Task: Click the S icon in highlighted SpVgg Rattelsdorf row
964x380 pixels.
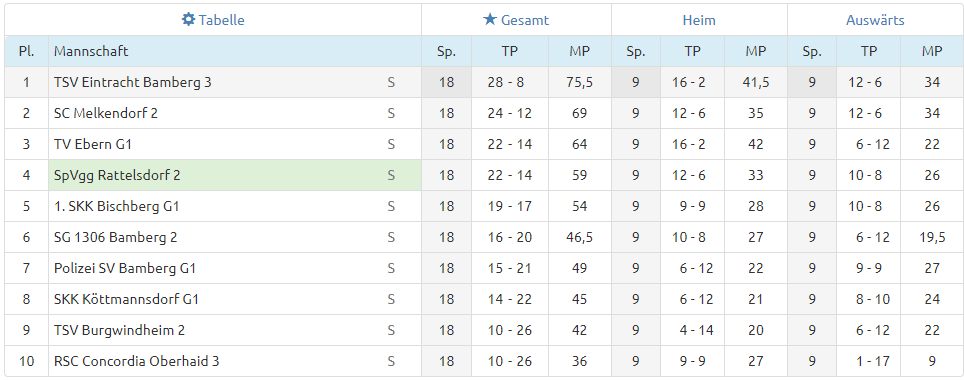Action: [391, 175]
